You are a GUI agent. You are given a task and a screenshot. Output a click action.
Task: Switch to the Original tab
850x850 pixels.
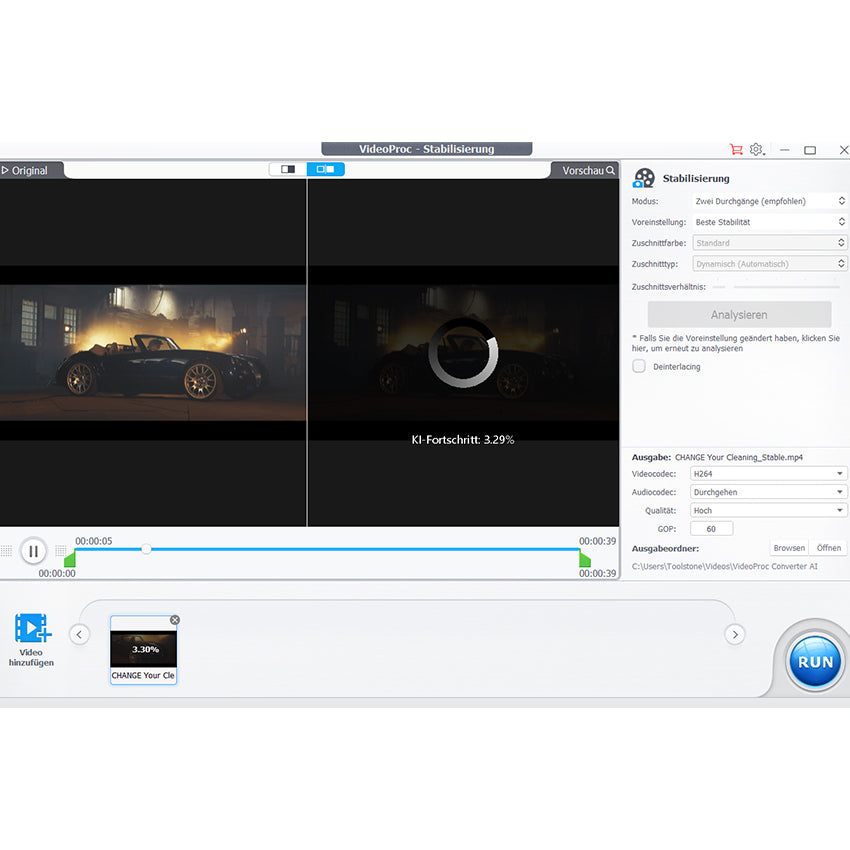point(28,170)
